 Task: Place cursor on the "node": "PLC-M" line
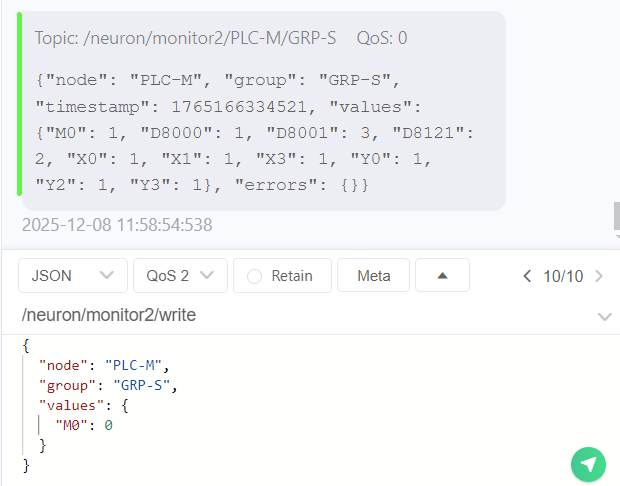(x=105, y=365)
